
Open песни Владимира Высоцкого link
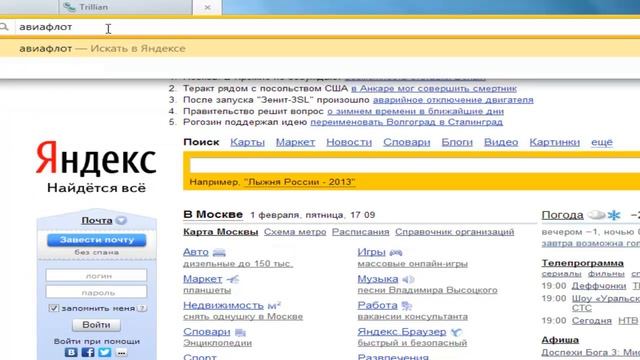pyautogui.click(x=427, y=290)
